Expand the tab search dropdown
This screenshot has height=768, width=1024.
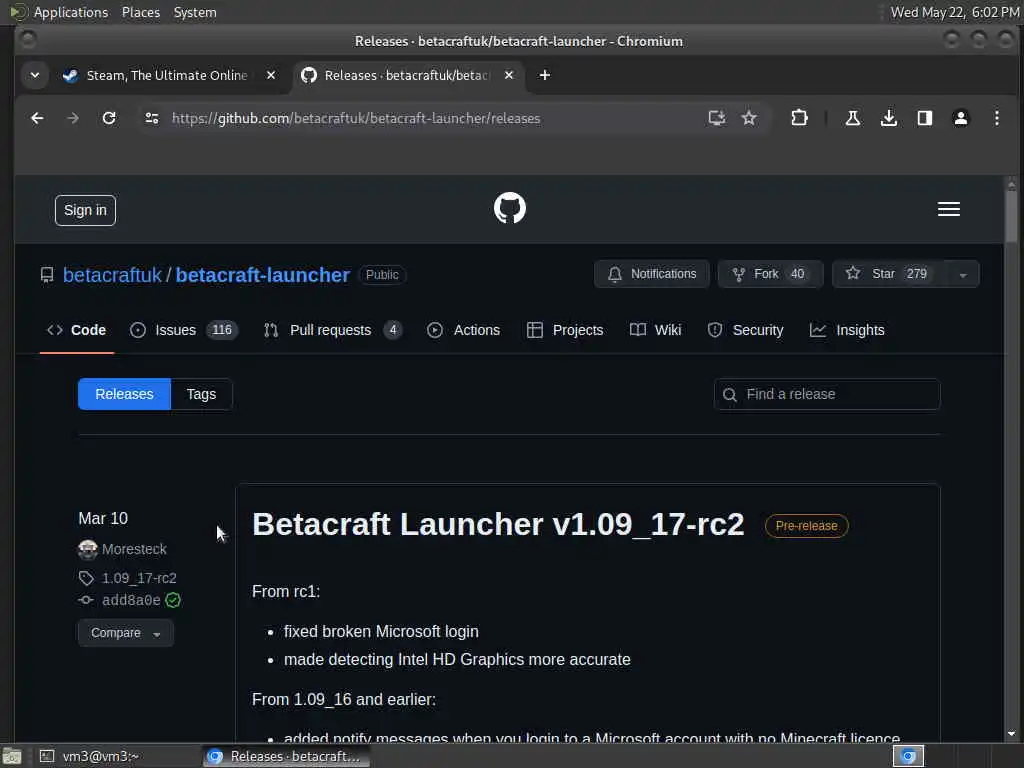coord(35,75)
